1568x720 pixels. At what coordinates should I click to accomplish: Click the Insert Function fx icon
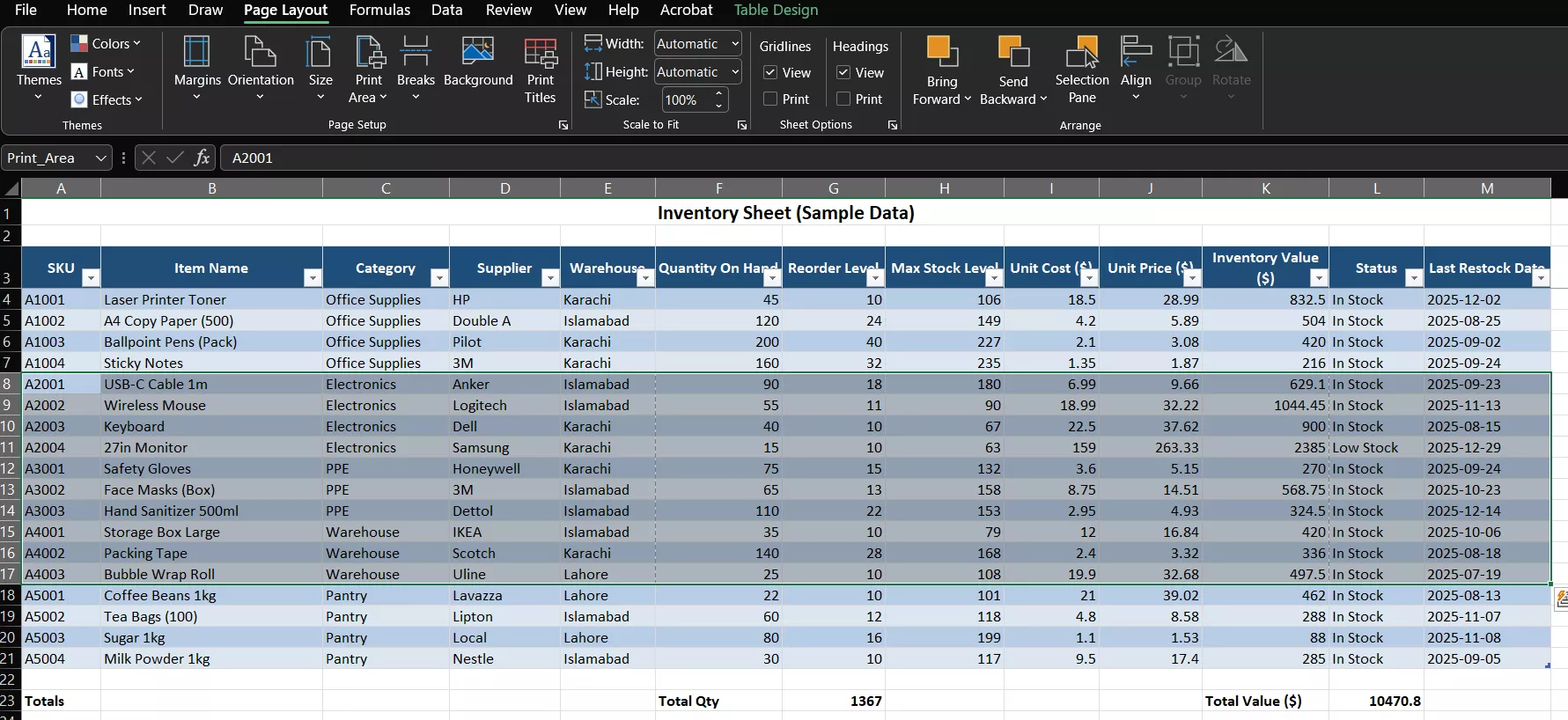pos(202,158)
